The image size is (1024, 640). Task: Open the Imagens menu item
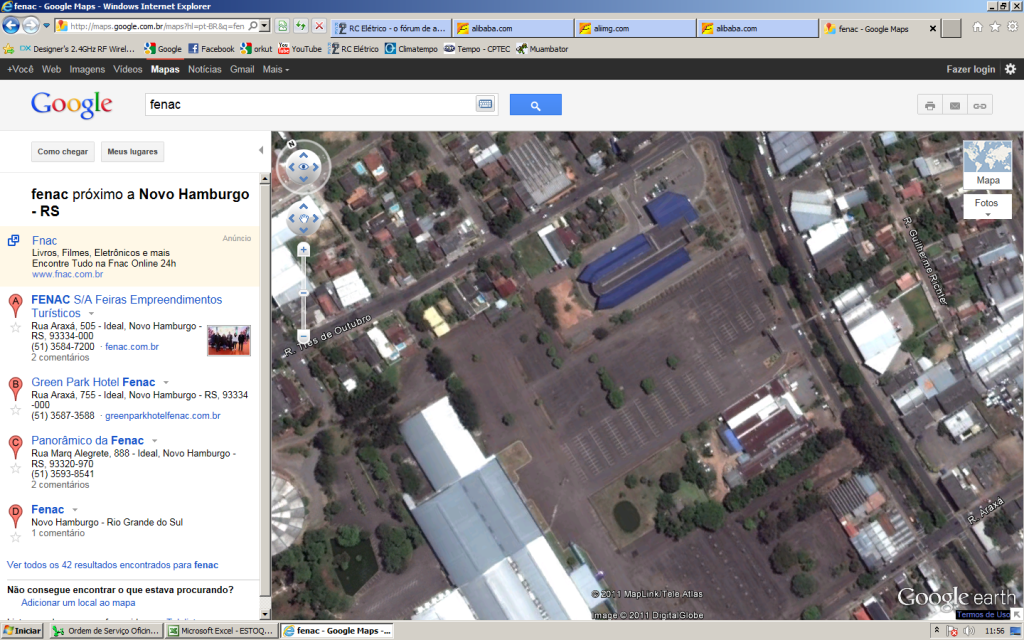87,69
